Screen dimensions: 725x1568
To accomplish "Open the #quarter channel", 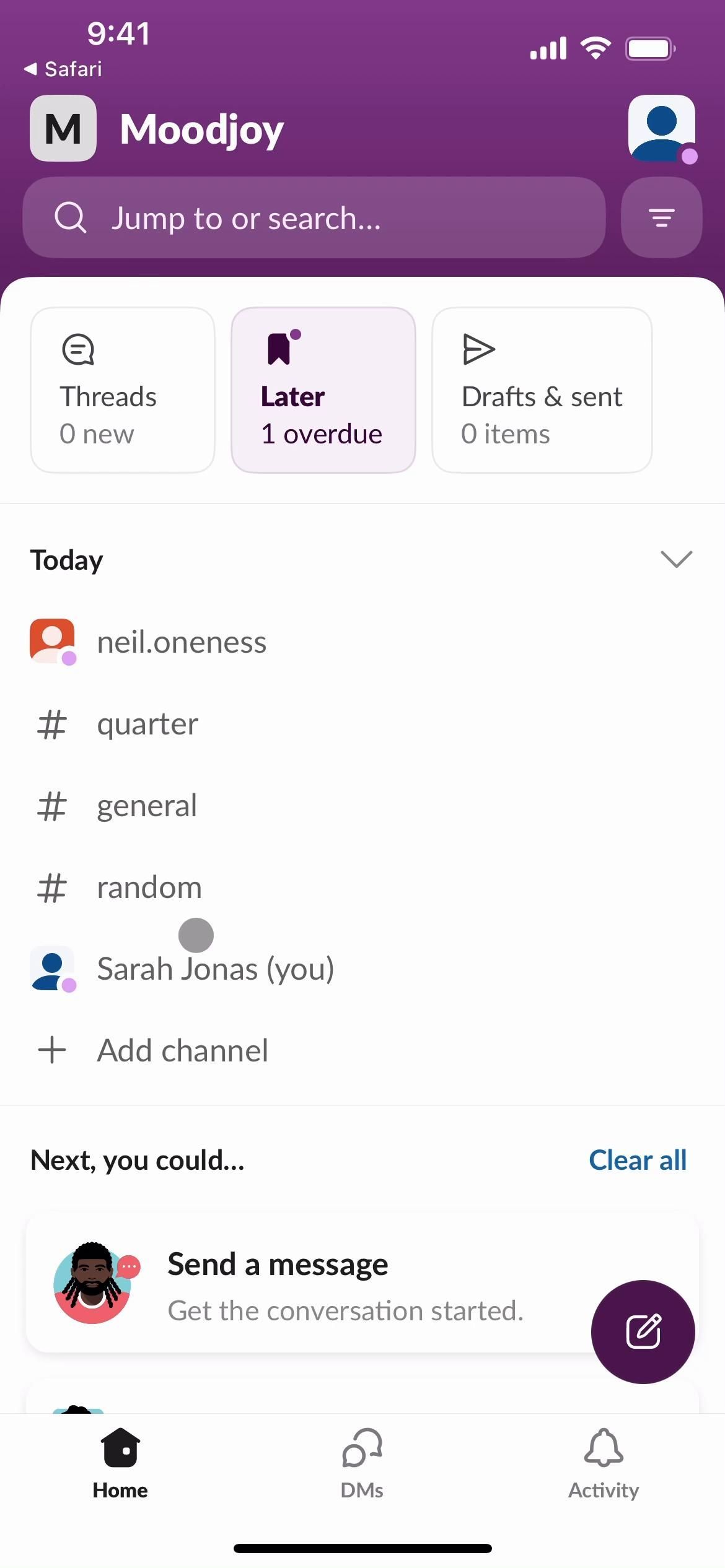I will (147, 723).
